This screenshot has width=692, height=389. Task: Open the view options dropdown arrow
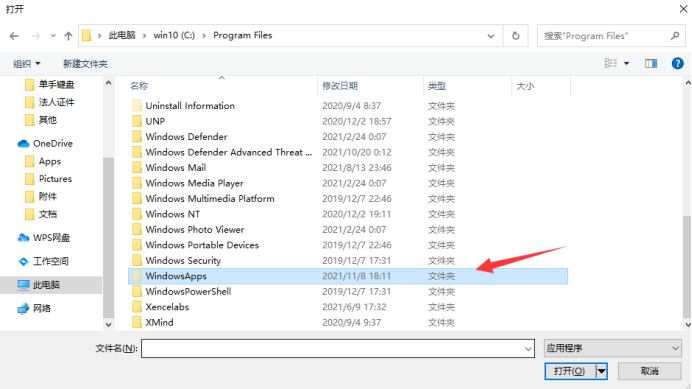(x=626, y=64)
